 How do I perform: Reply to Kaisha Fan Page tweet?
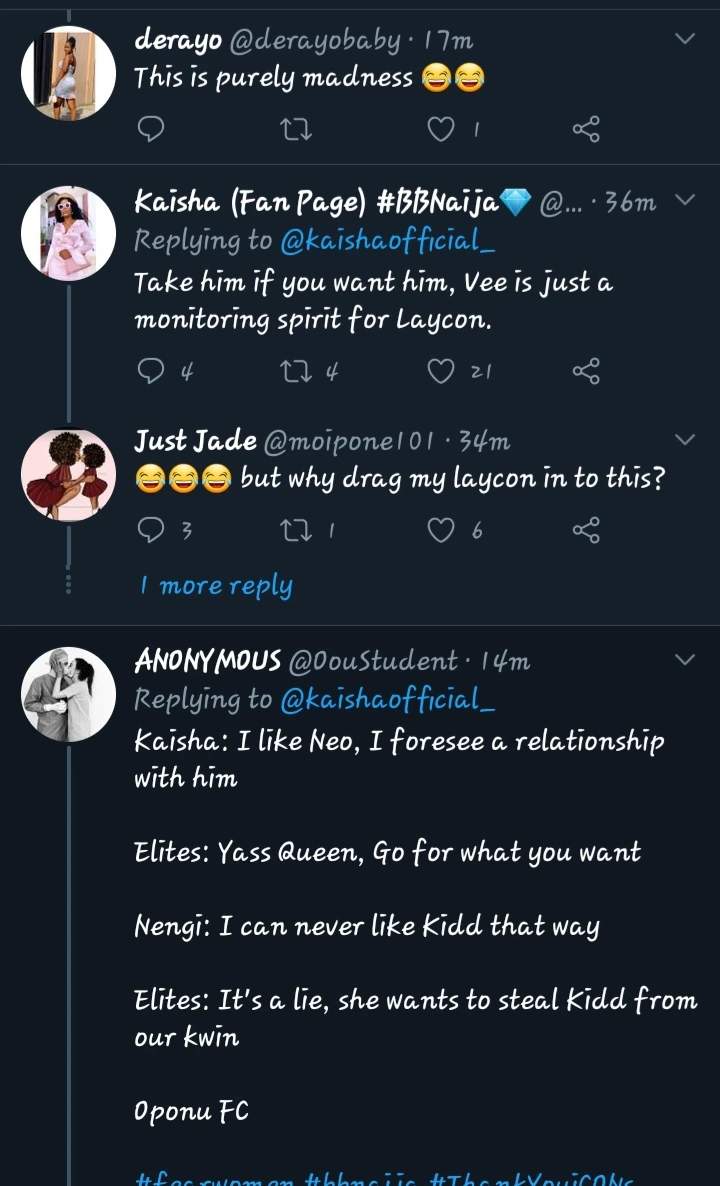[149, 372]
